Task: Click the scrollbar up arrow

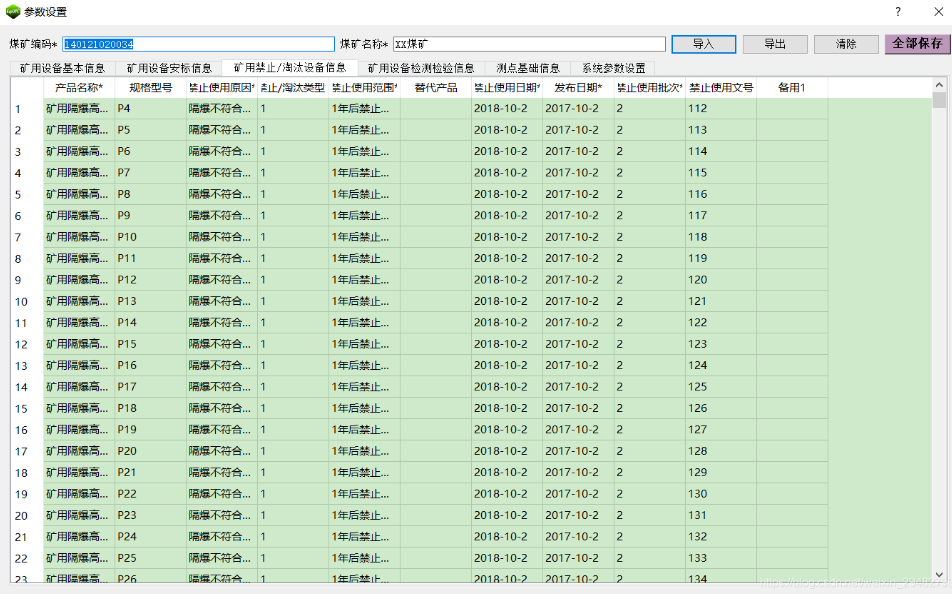Action: (x=939, y=85)
